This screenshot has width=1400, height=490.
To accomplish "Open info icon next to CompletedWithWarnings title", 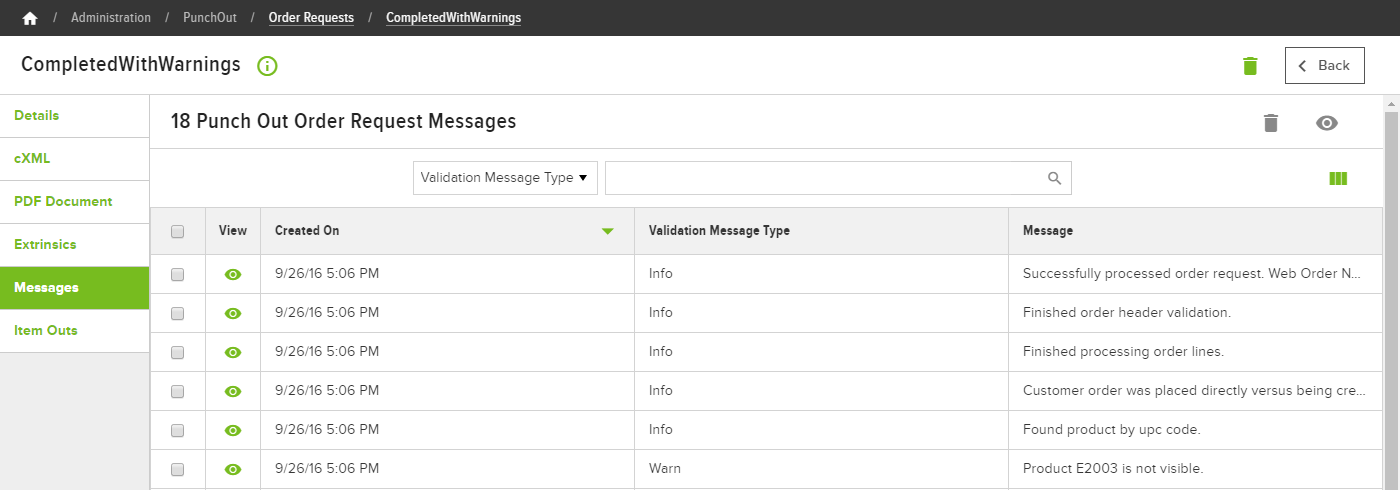I will [267, 66].
